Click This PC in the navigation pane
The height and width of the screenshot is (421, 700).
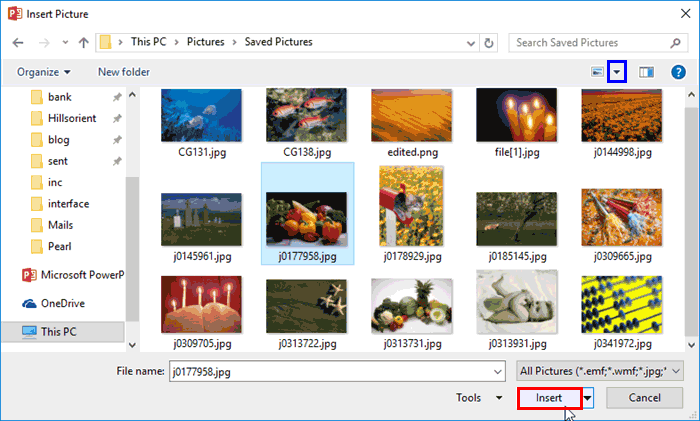pos(62,332)
